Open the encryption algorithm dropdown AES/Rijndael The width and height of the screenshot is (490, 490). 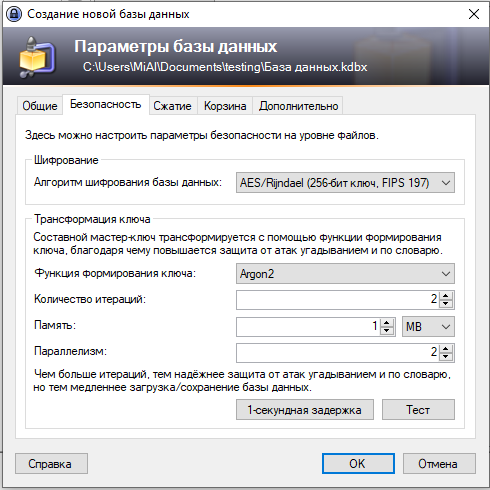point(345,183)
